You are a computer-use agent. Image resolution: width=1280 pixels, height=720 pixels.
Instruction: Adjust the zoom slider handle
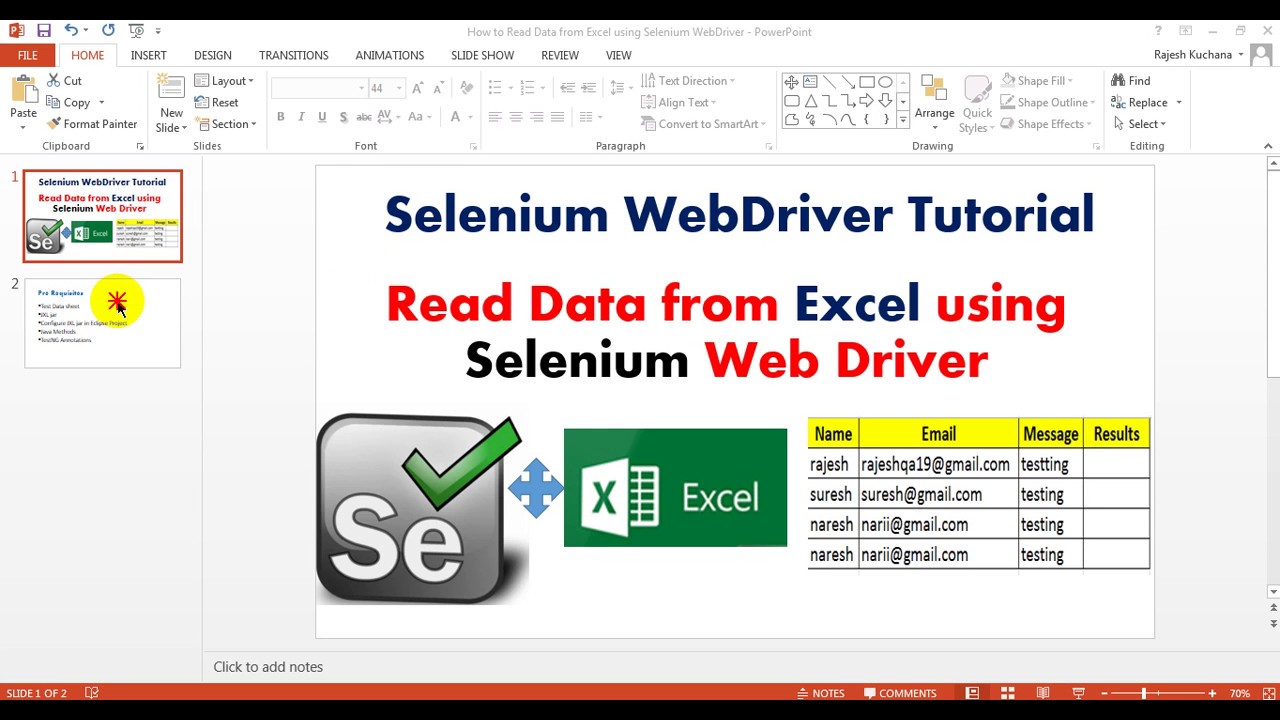click(x=1143, y=693)
